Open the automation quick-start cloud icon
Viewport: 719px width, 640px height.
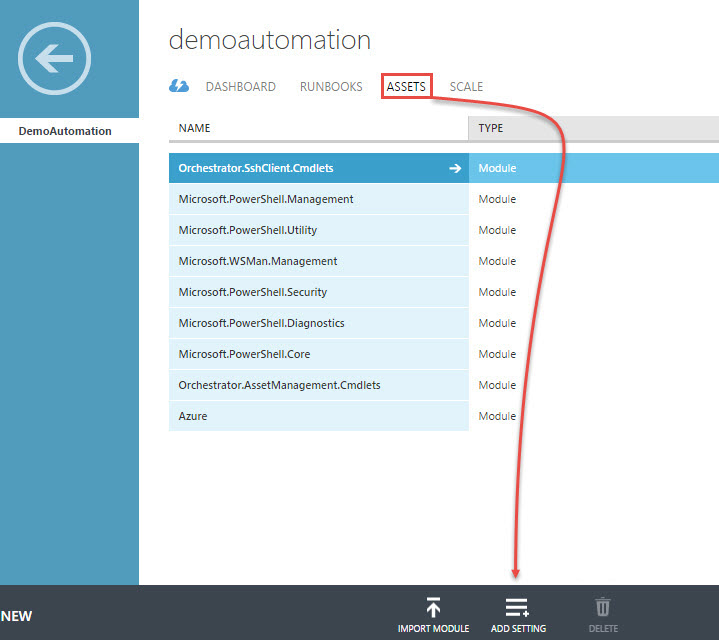(x=179, y=86)
